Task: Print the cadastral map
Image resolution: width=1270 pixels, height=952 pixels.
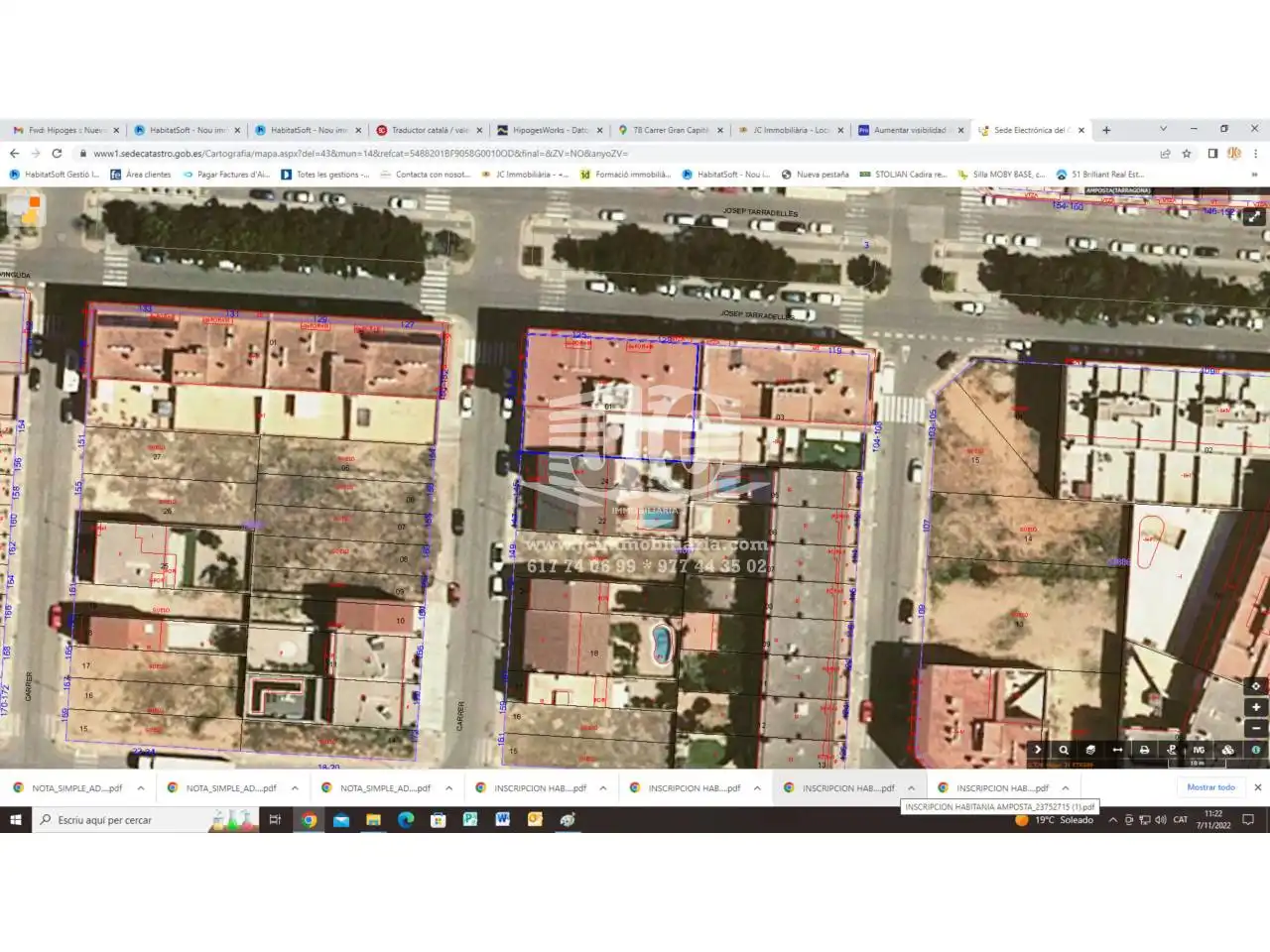Action: point(1144,750)
